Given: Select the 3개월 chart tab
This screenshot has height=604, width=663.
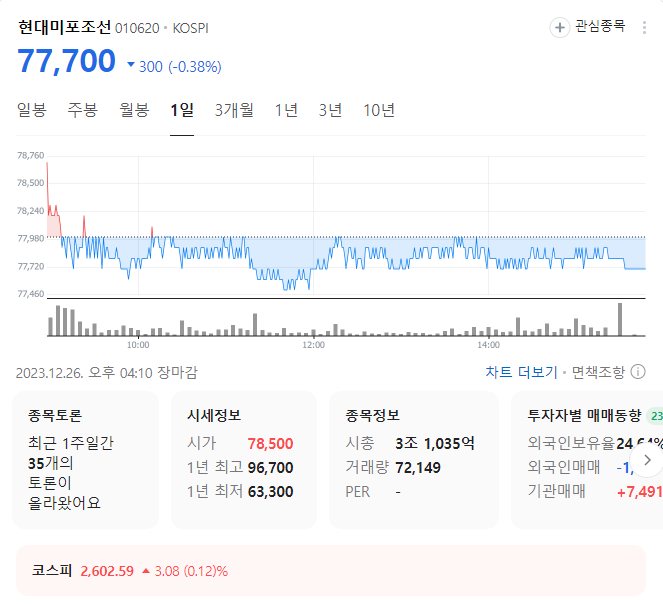Looking at the screenshot, I should coord(234,110).
